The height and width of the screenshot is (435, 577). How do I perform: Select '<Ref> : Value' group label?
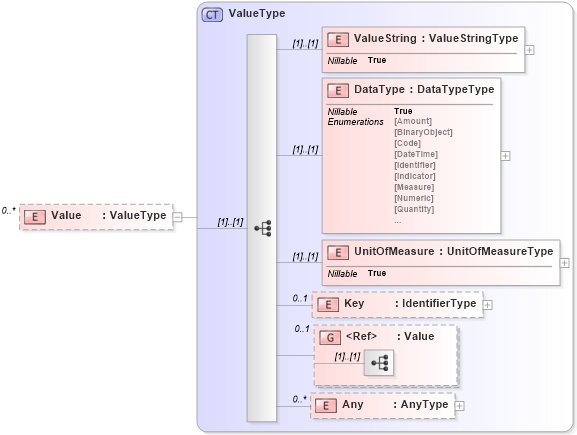390,336
